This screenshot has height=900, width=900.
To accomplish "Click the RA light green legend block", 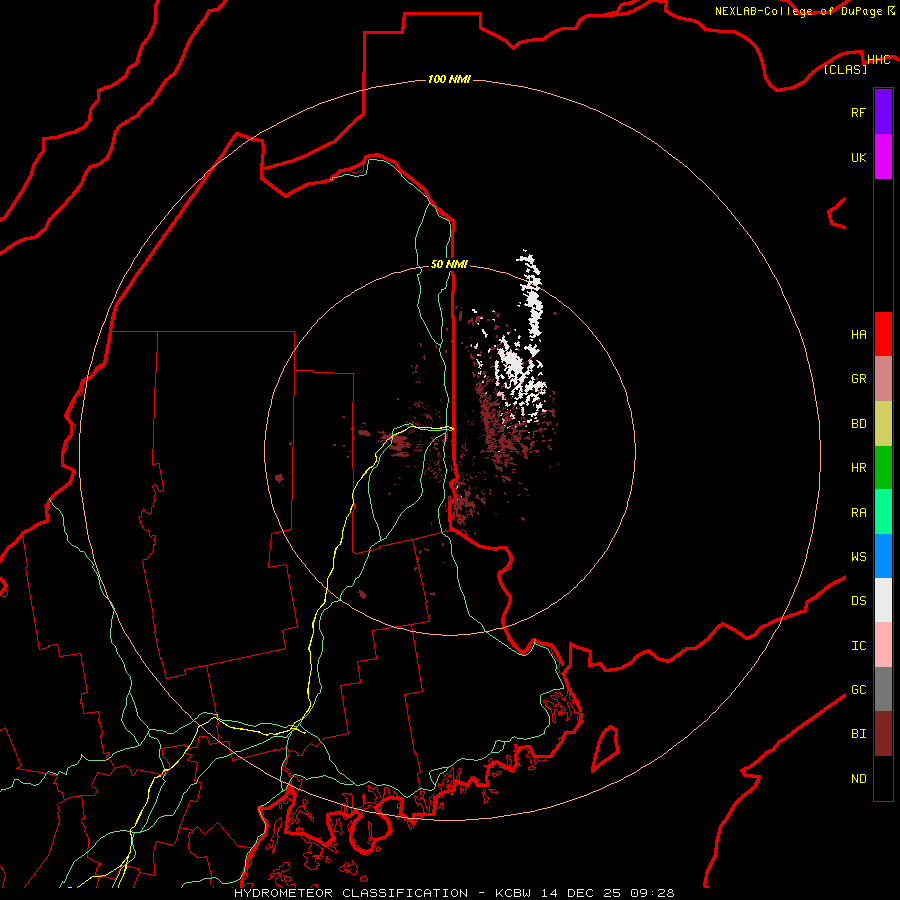I will click(x=883, y=512).
